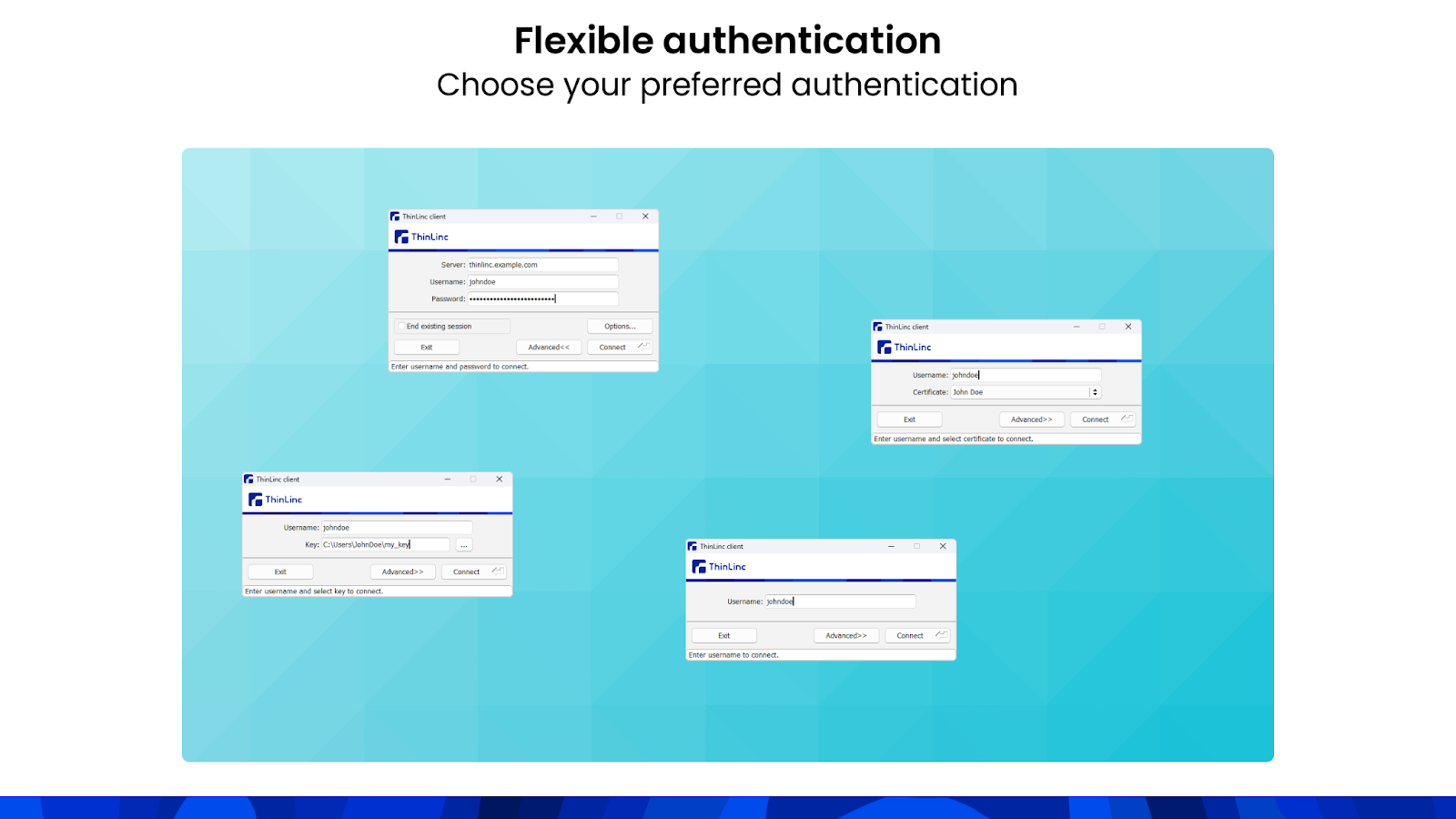Minimize the certificate ThinLinc client window
Screen dimensions: 1456x819
coord(1077,327)
